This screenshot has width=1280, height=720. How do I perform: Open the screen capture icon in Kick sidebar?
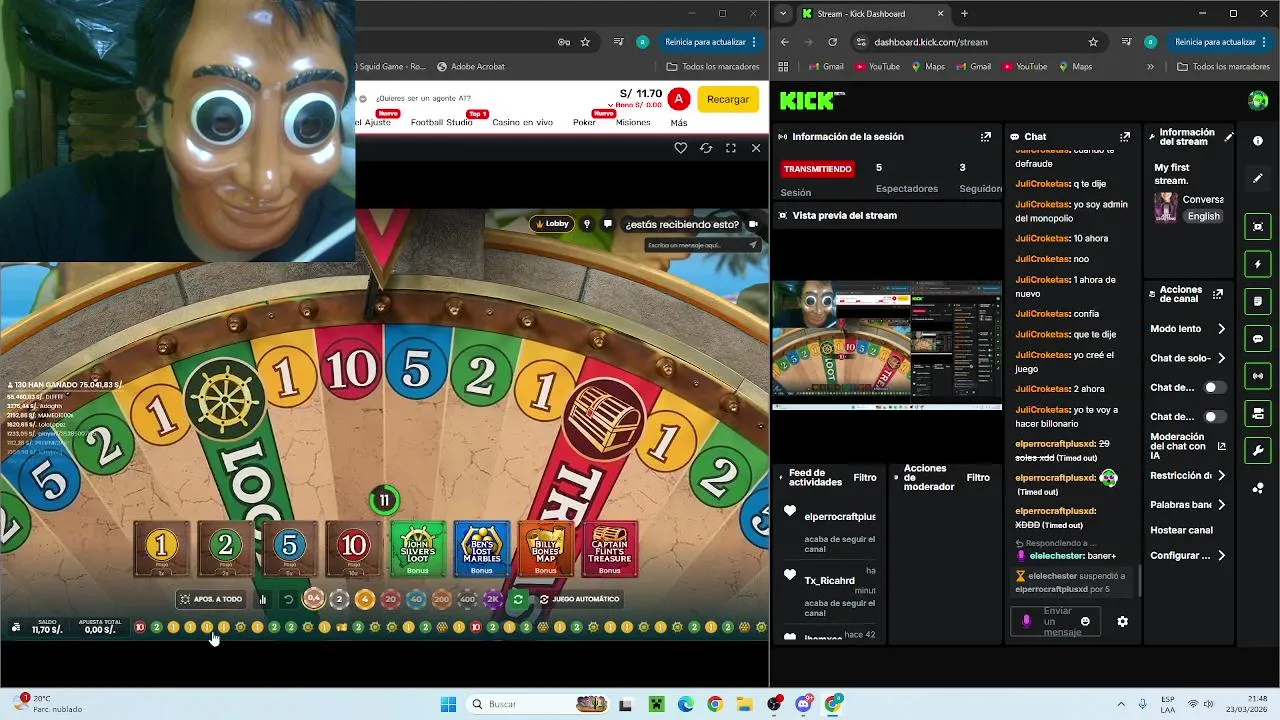(x=1258, y=227)
